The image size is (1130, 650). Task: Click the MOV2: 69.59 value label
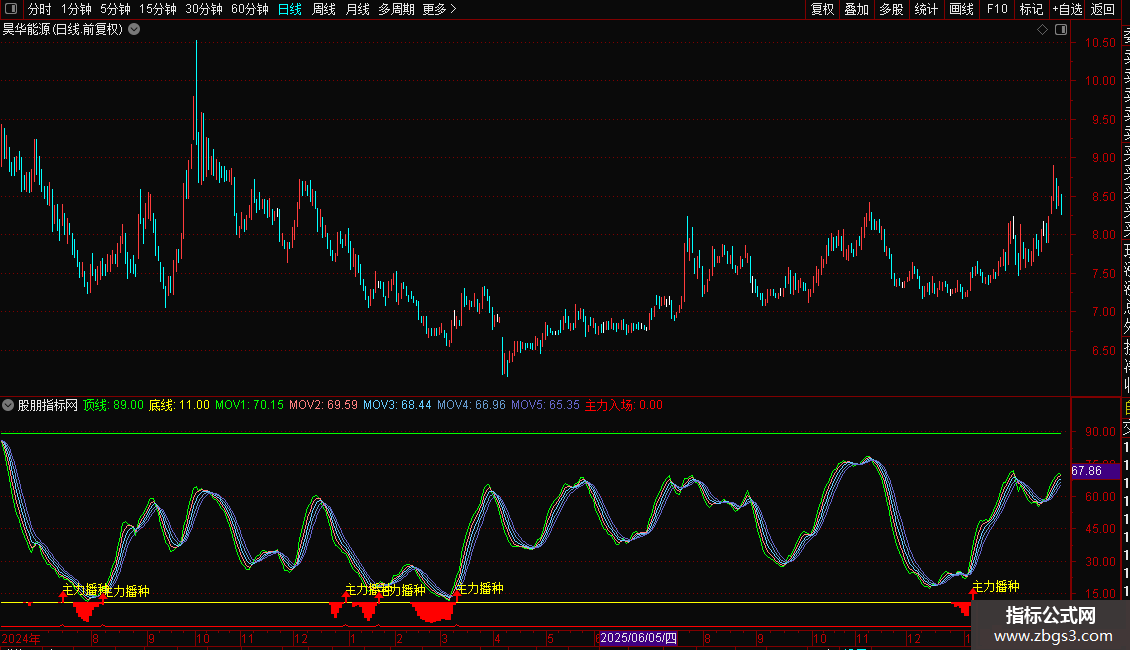pyautogui.click(x=323, y=405)
